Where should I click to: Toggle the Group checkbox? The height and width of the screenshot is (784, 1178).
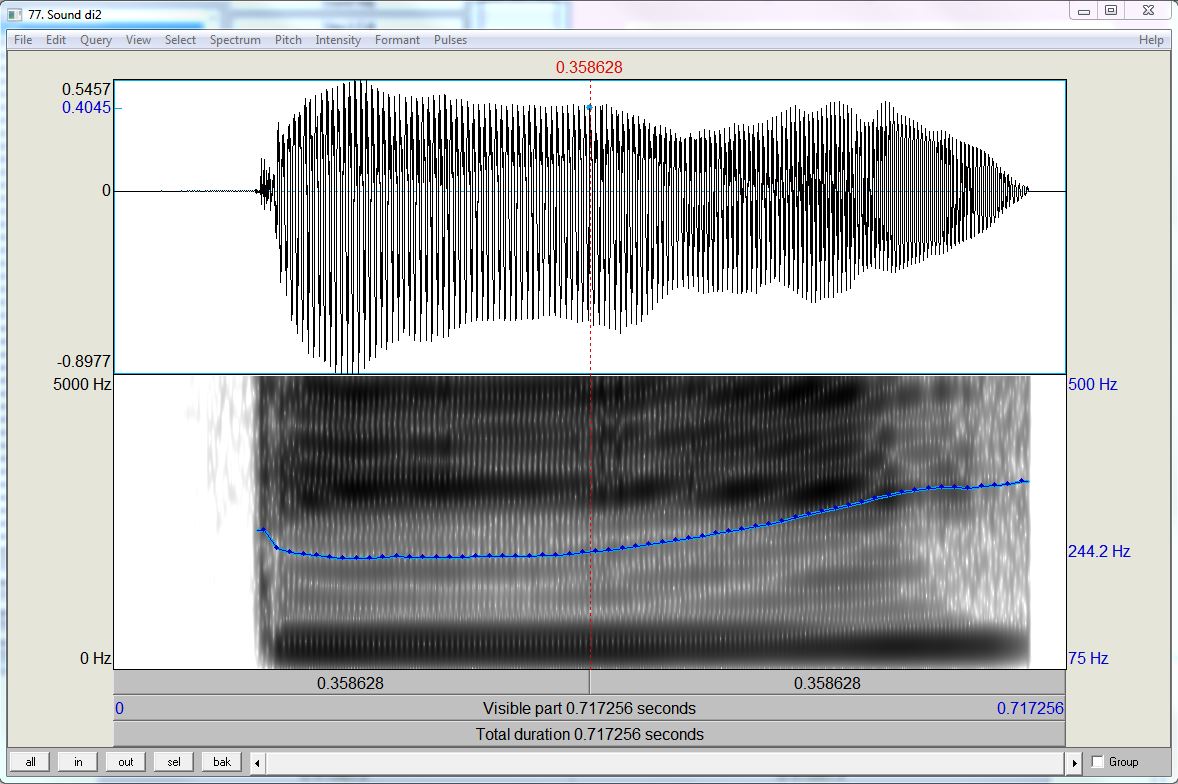tap(1097, 761)
